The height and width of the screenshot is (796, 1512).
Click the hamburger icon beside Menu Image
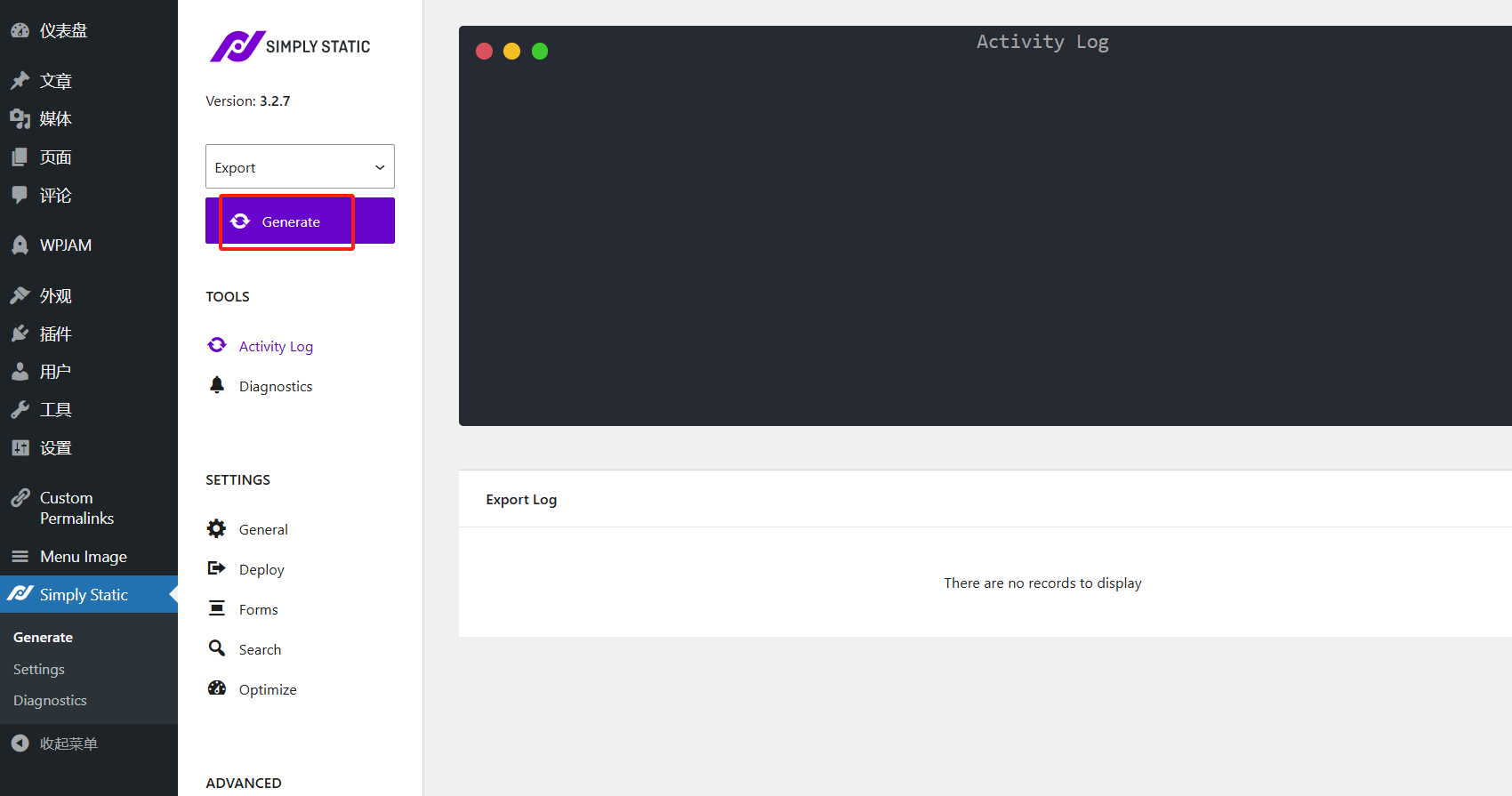tap(20, 557)
